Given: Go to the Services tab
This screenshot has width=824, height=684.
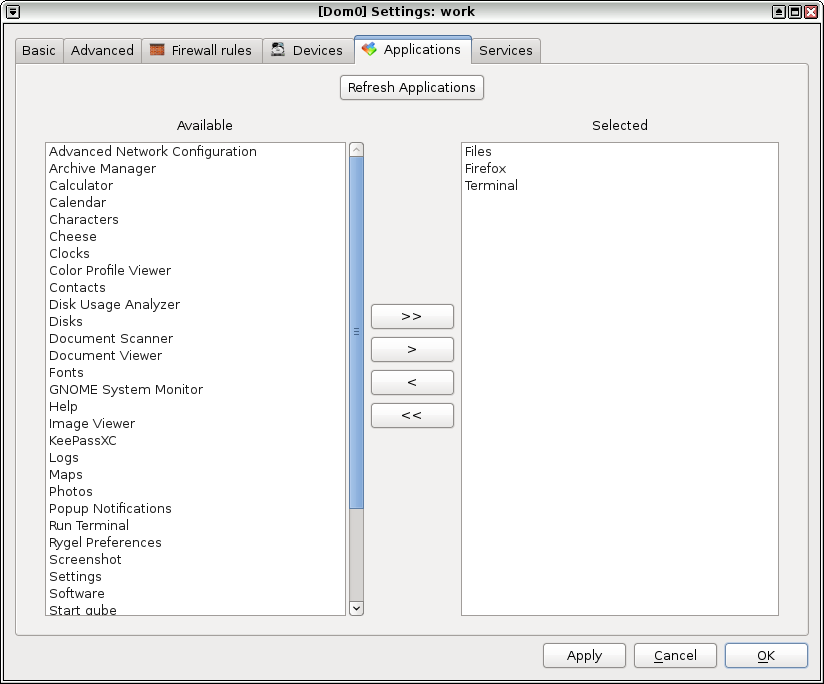Looking at the screenshot, I should [x=505, y=50].
